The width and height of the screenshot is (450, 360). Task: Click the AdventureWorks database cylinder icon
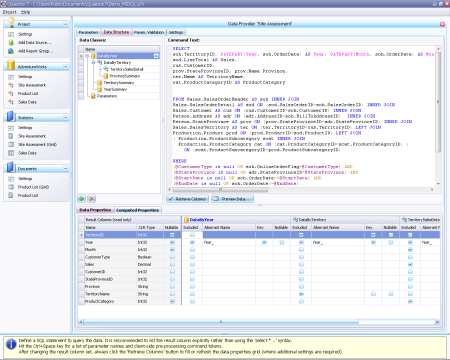tap(11, 65)
